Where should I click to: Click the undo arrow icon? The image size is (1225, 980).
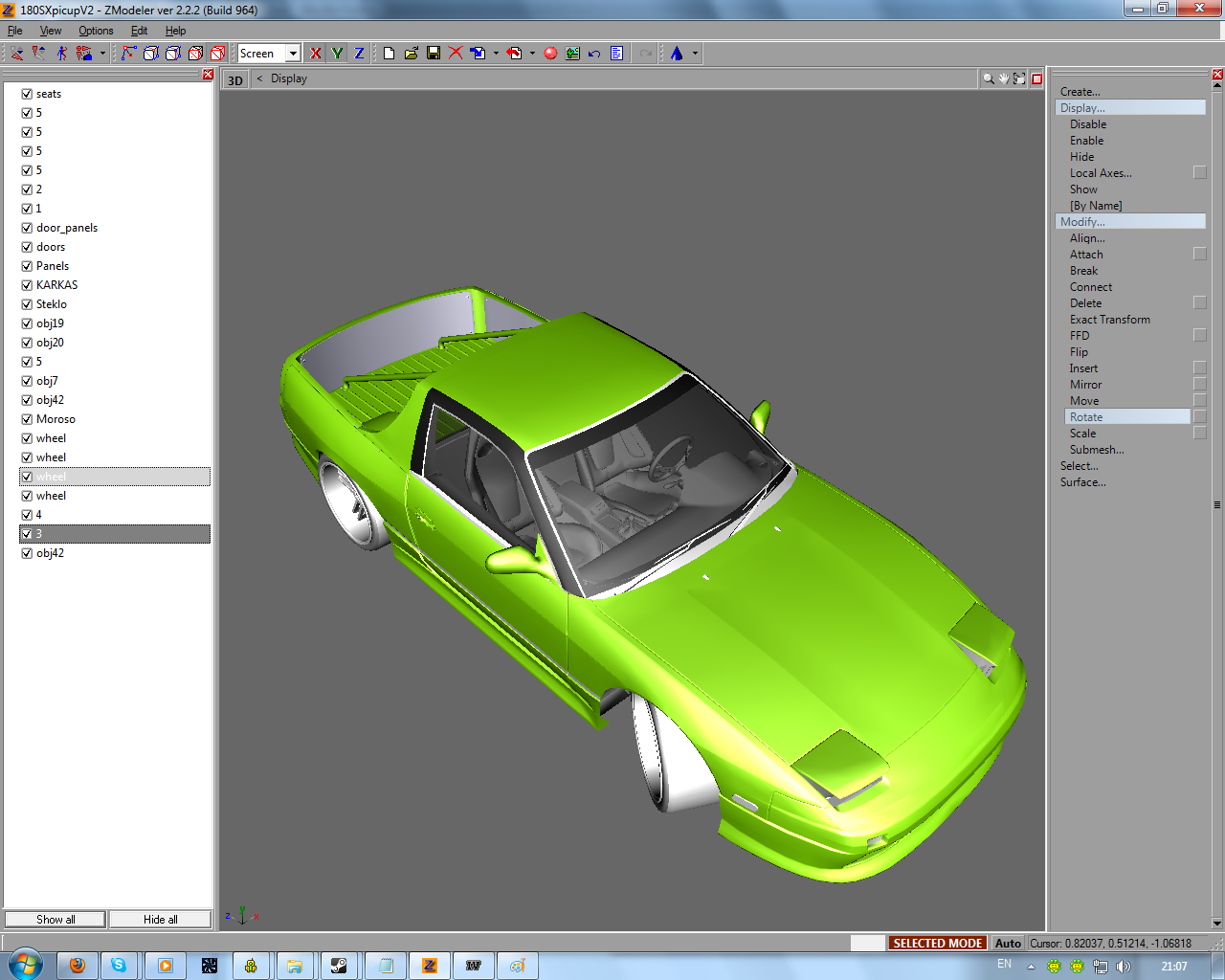(594, 54)
